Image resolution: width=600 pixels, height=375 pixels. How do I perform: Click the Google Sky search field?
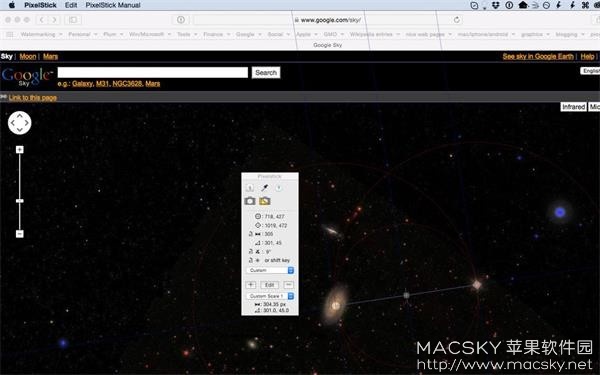point(153,73)
